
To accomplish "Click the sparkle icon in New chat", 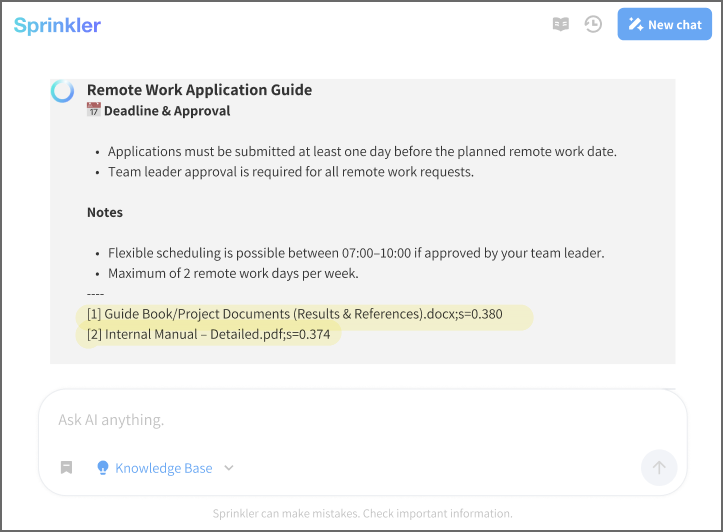I will 634,24.
